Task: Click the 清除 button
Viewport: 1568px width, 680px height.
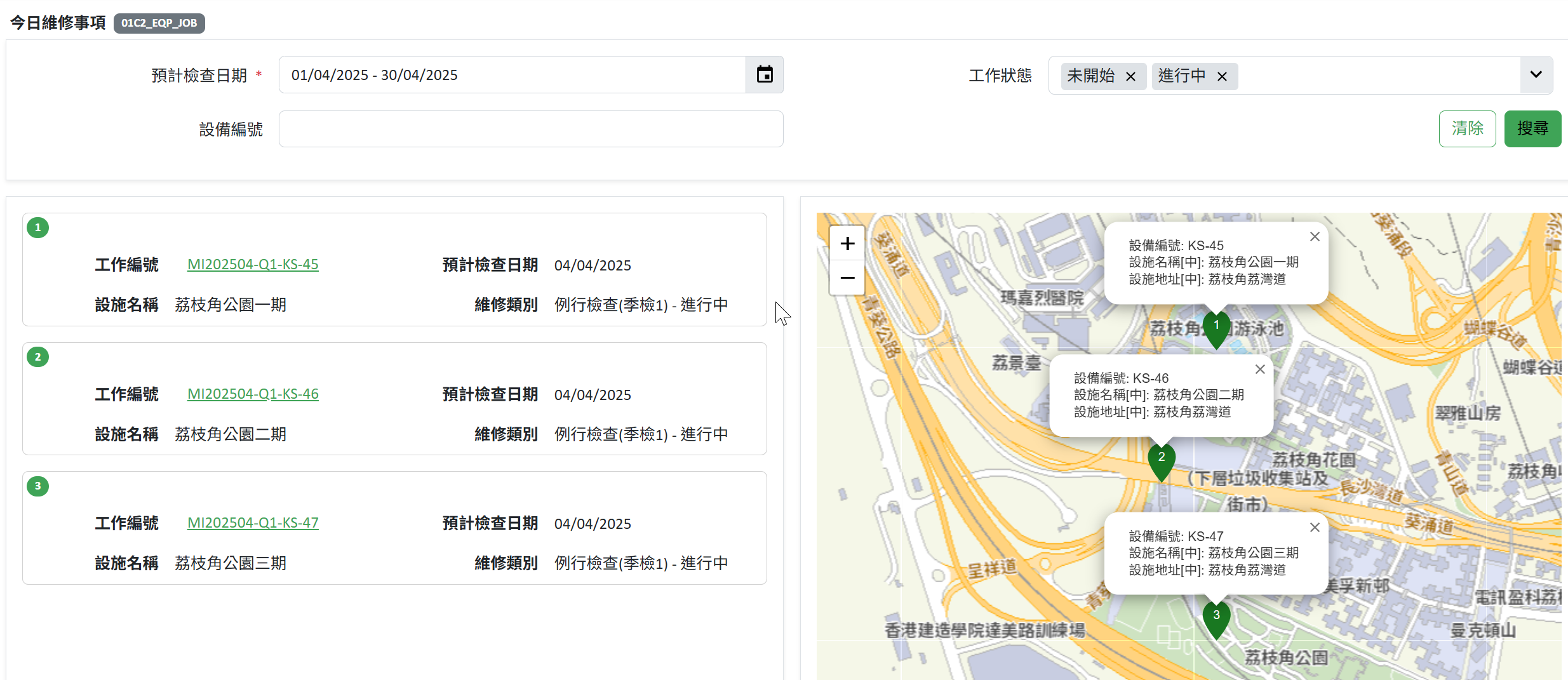Action: click(1467, 129)
